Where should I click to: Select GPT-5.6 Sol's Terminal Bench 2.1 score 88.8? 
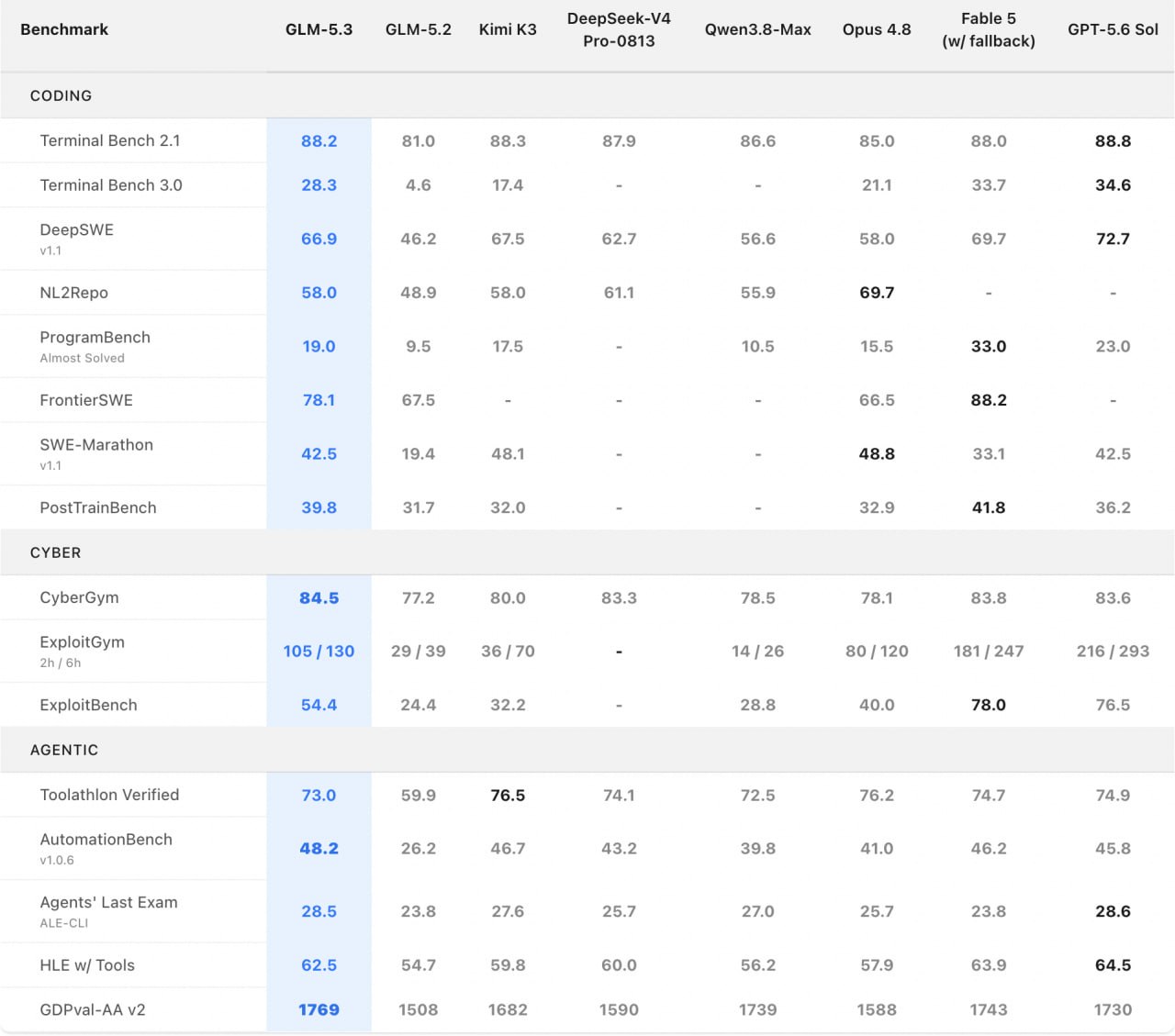pos(1113,141)
